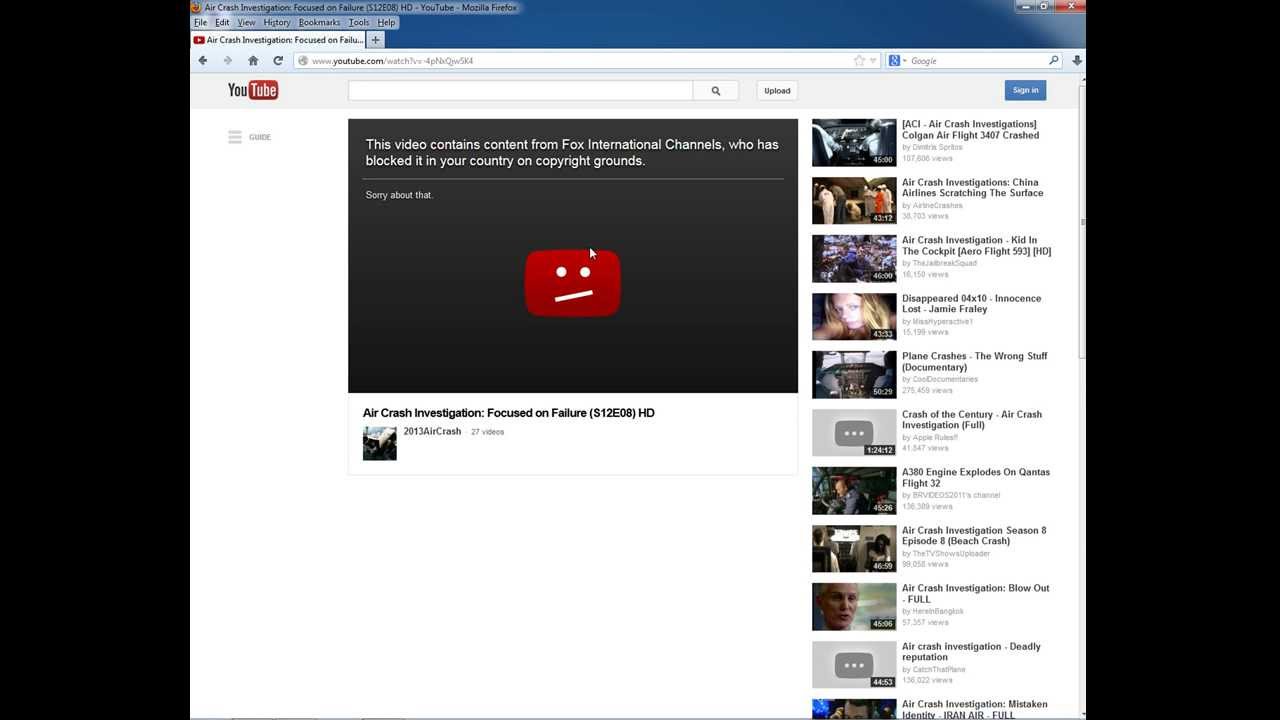
Task: Open Kid In The Cockpit video thumbnail
Action: tap(854, 259)
